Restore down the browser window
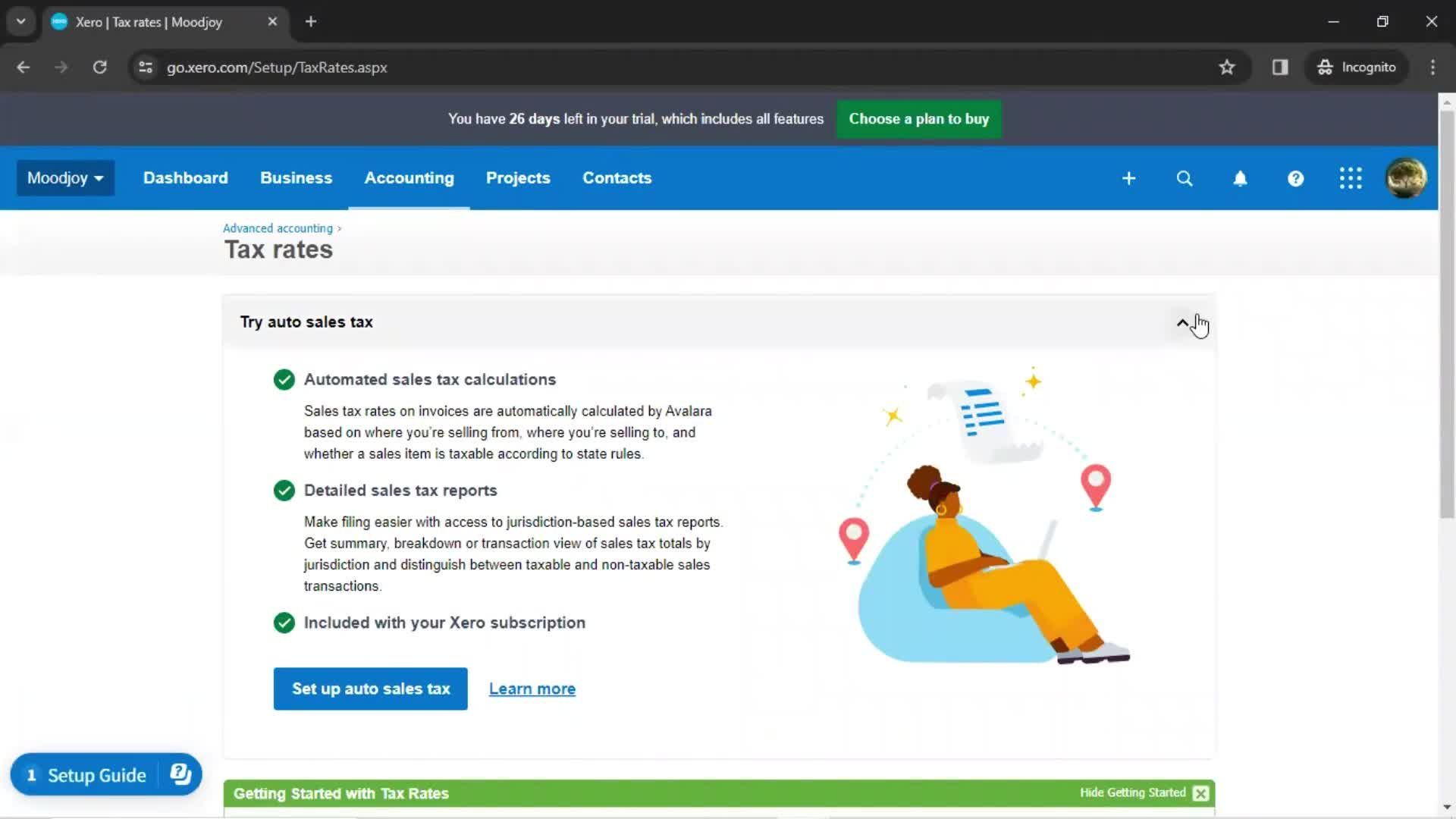The height and width of the screenshot is (819, 1456). pos(1382,22)
